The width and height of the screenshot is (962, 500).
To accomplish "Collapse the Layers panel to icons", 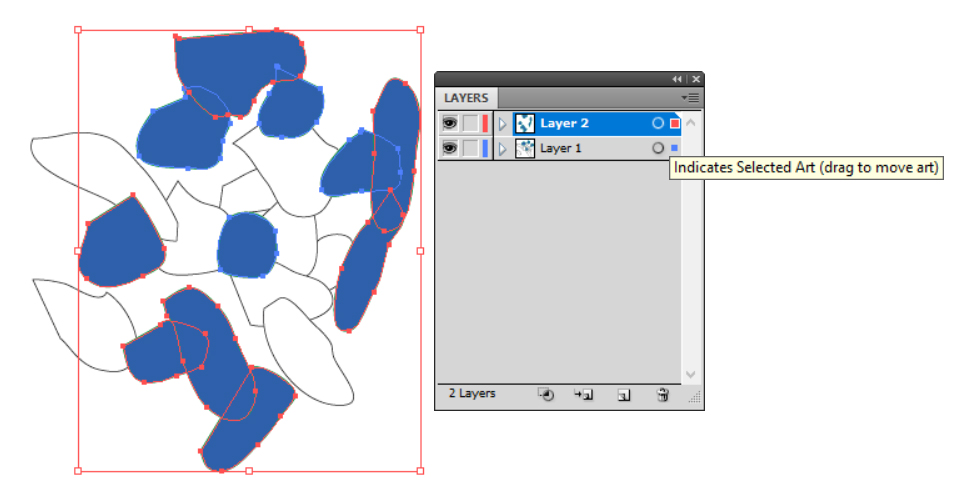I will [x=677, y=79].
